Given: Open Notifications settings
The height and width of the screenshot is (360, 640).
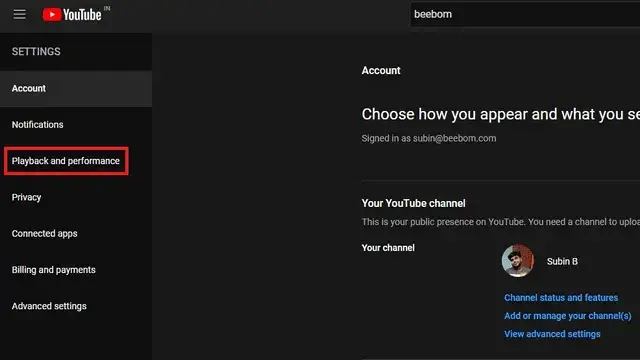Looking at the screenshot, I should 76,125.
